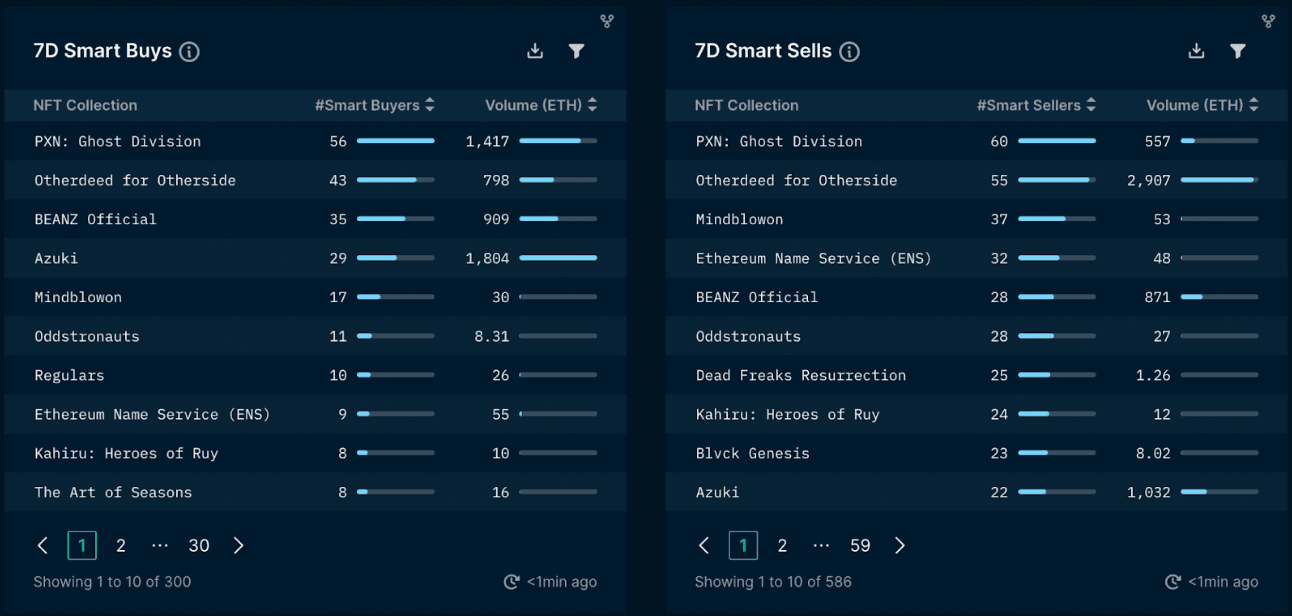Open PXN: Ghost Division in Smart Sells
The width and height of the screenshot is (1292, 616).
pos(779,141)
